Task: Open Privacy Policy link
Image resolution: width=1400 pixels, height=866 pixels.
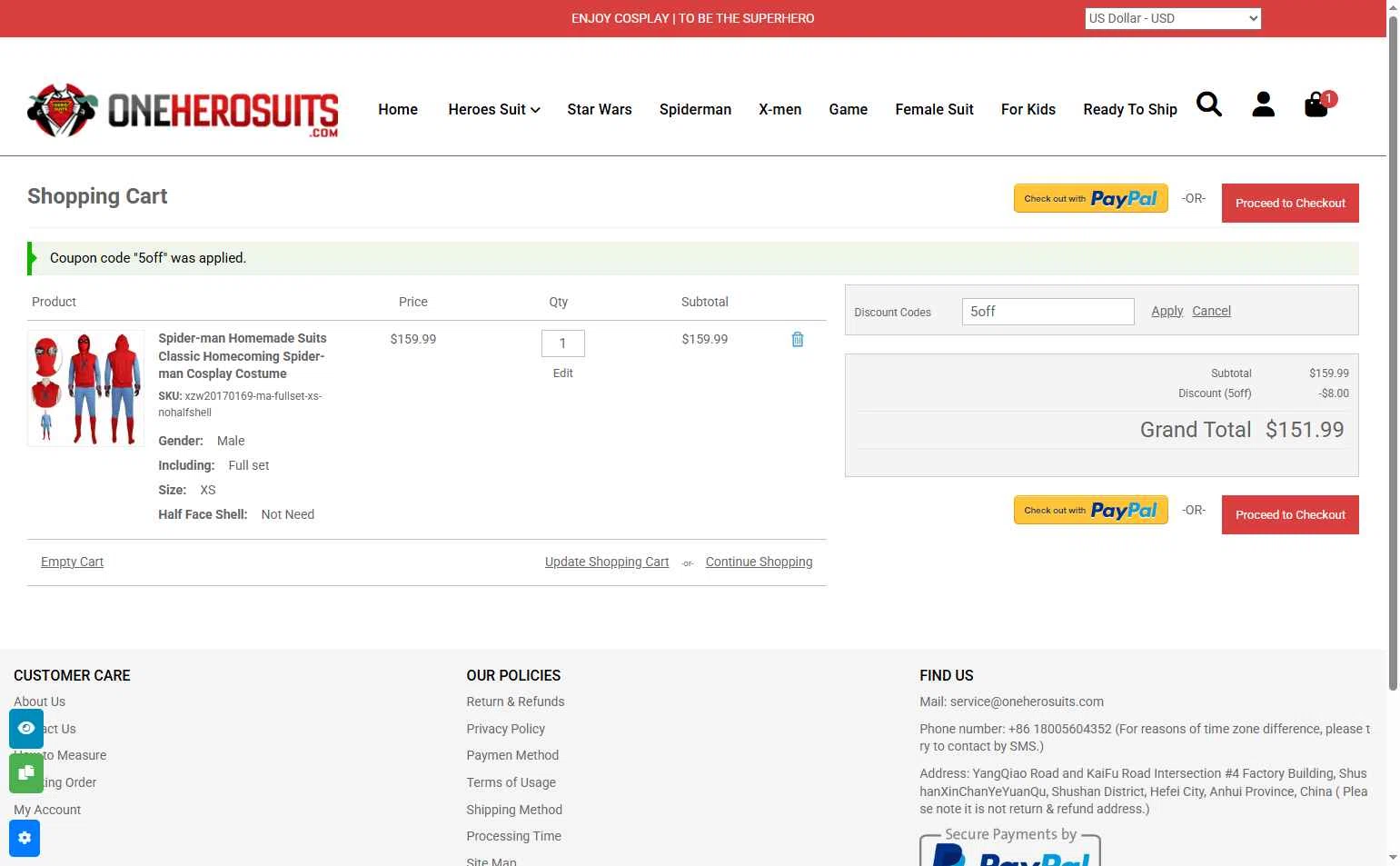Action: pyautogui.click(x=505, y=729)
